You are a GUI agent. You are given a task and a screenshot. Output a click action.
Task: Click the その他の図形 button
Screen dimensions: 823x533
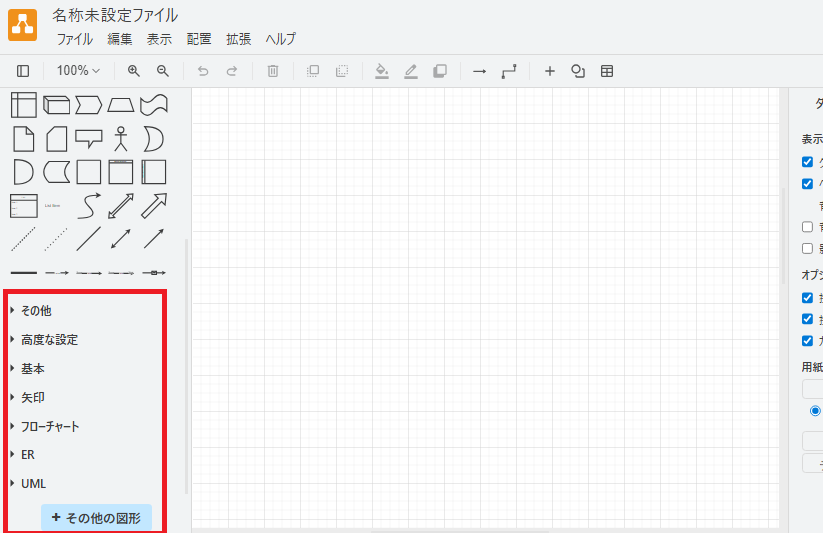click(96, 518)
